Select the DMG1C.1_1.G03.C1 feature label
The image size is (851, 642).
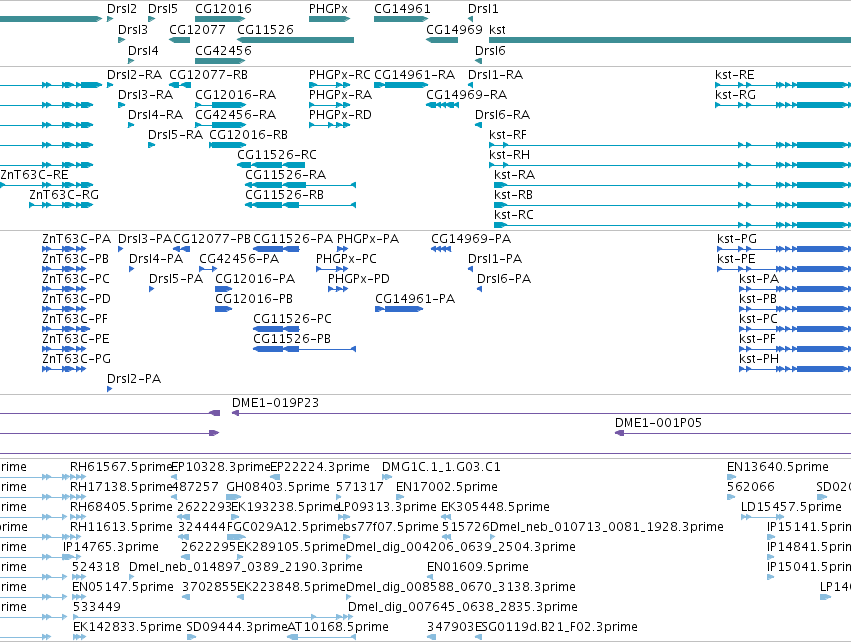click(441, 467)
